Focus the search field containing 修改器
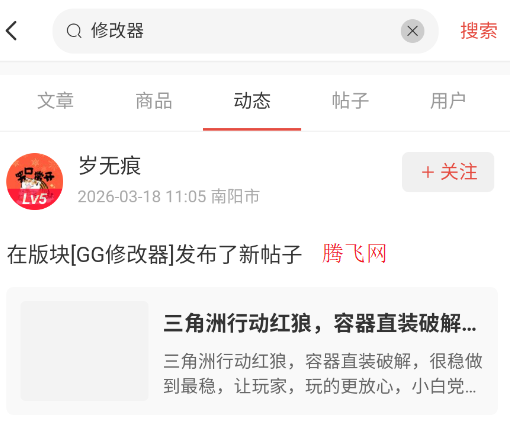The height and width of the screenshot is (430, 510). pyautogui.click(x=245, y=31)
